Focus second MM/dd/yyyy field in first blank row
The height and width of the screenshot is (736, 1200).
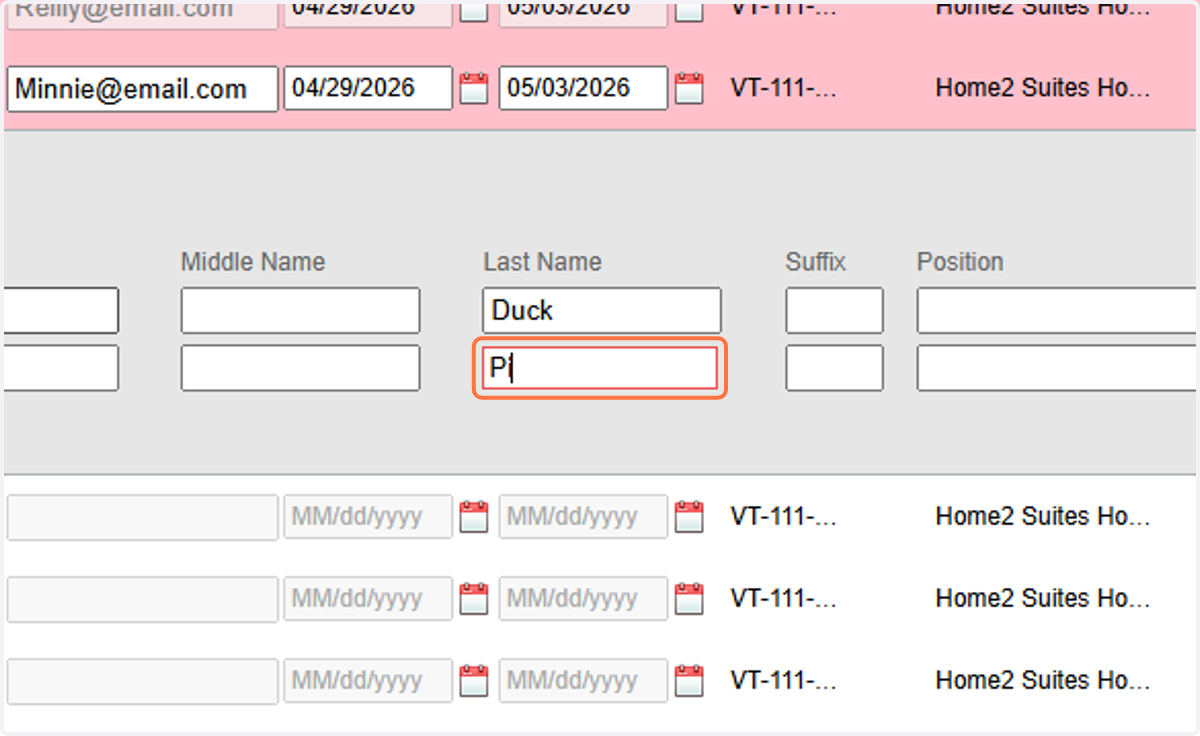583,517
